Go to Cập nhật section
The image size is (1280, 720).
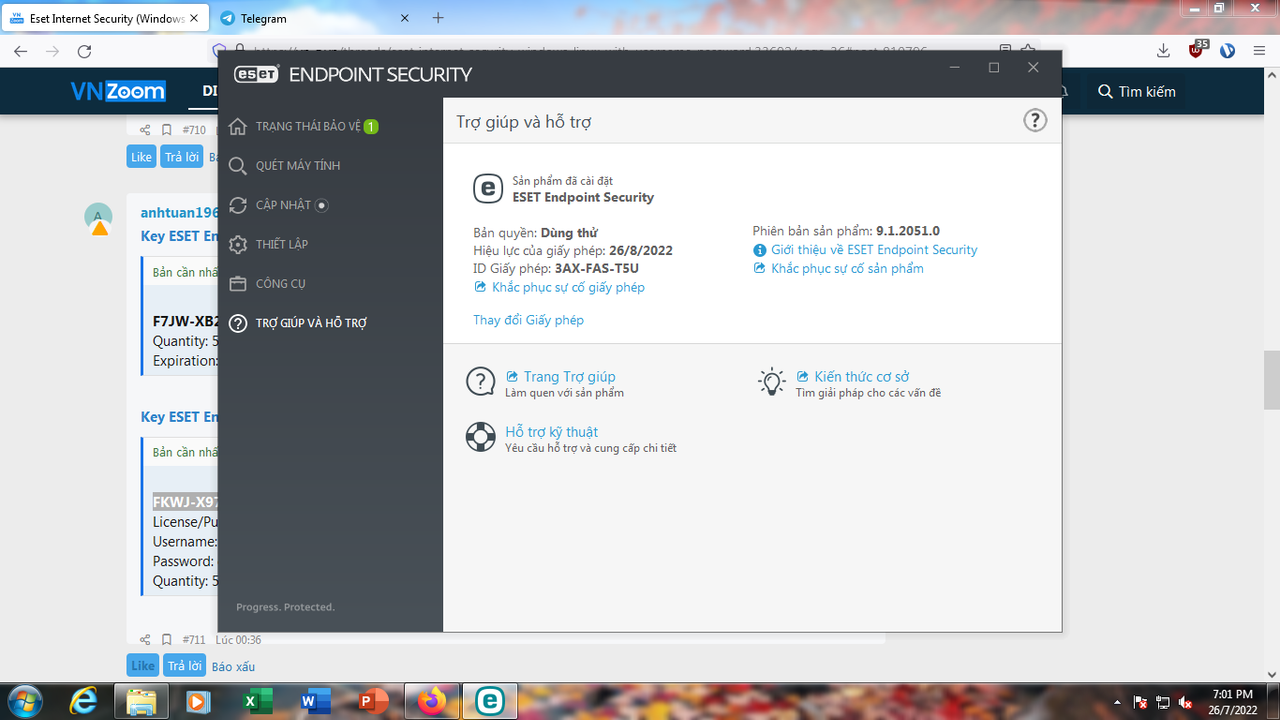click(283, 205)
